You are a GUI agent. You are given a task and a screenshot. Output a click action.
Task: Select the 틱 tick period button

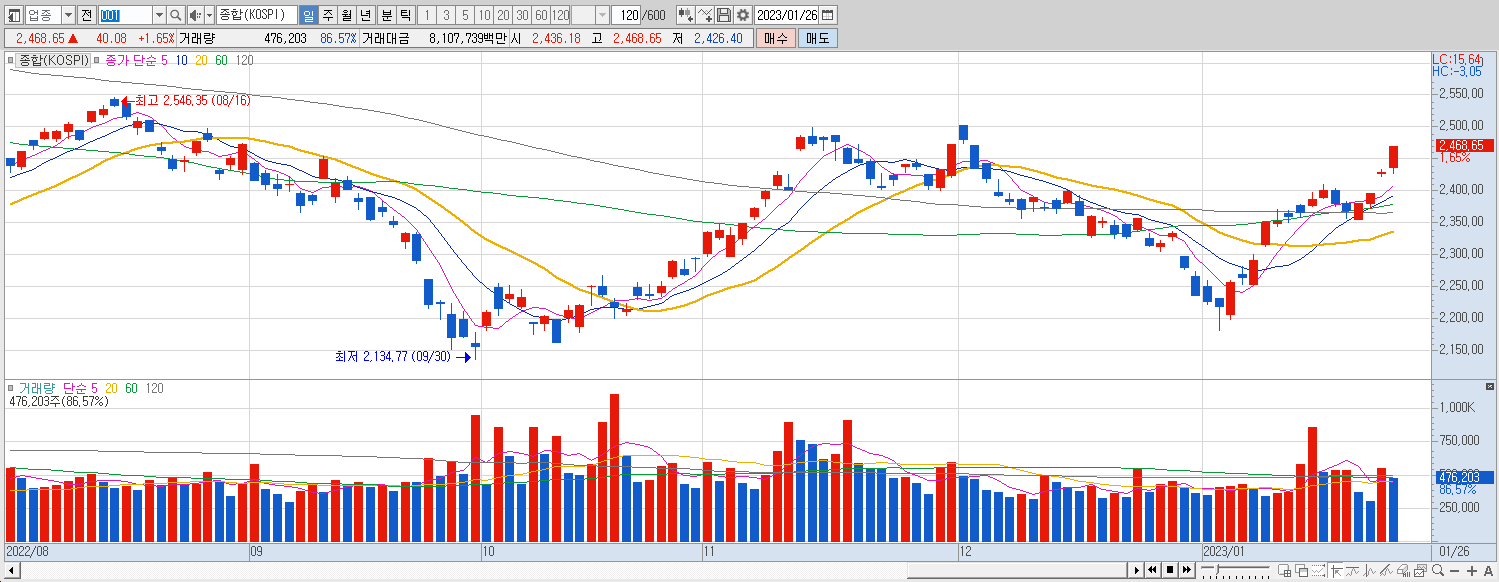point(405,15)
